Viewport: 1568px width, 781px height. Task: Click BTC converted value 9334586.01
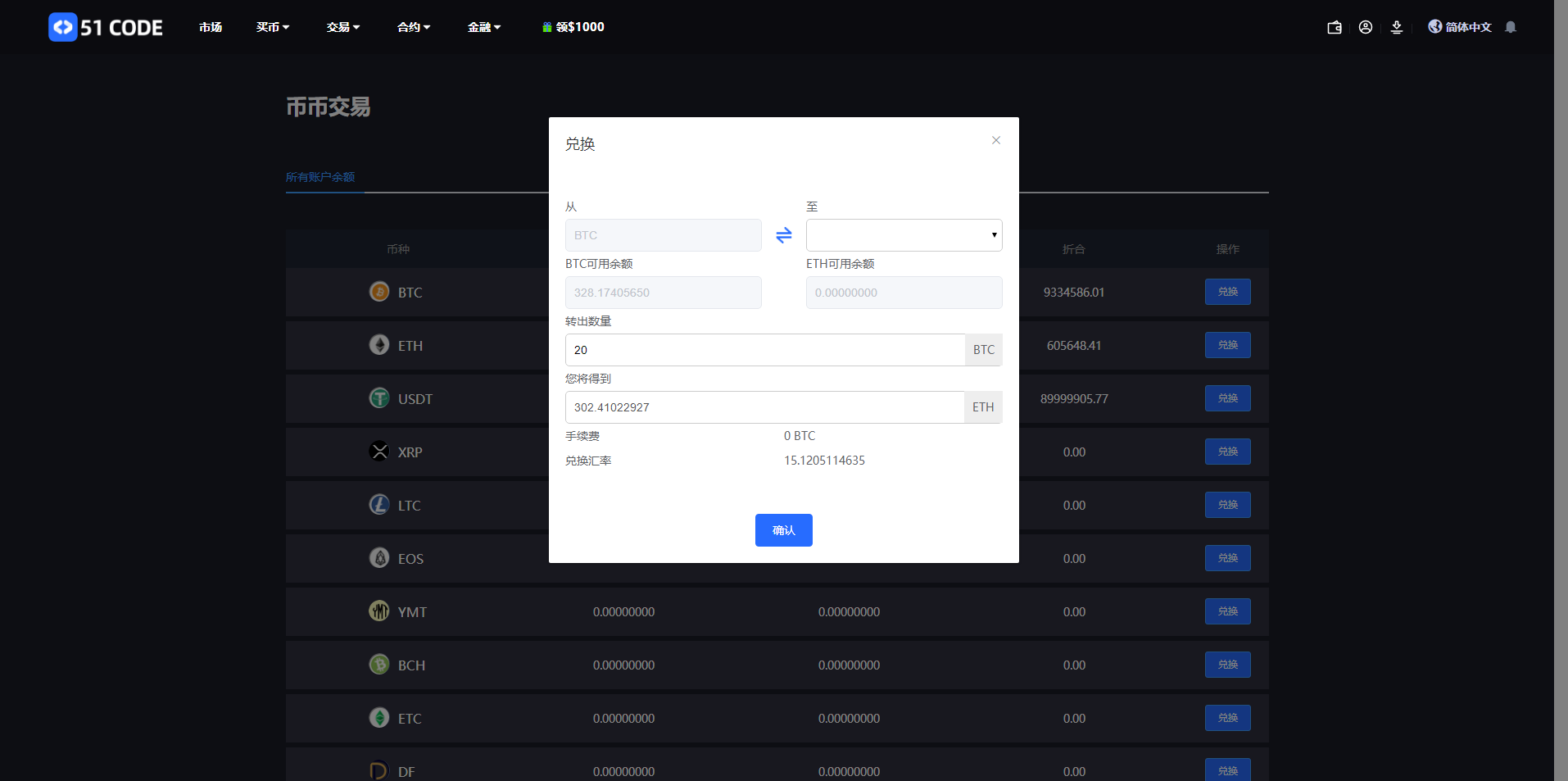point(1074,293)
